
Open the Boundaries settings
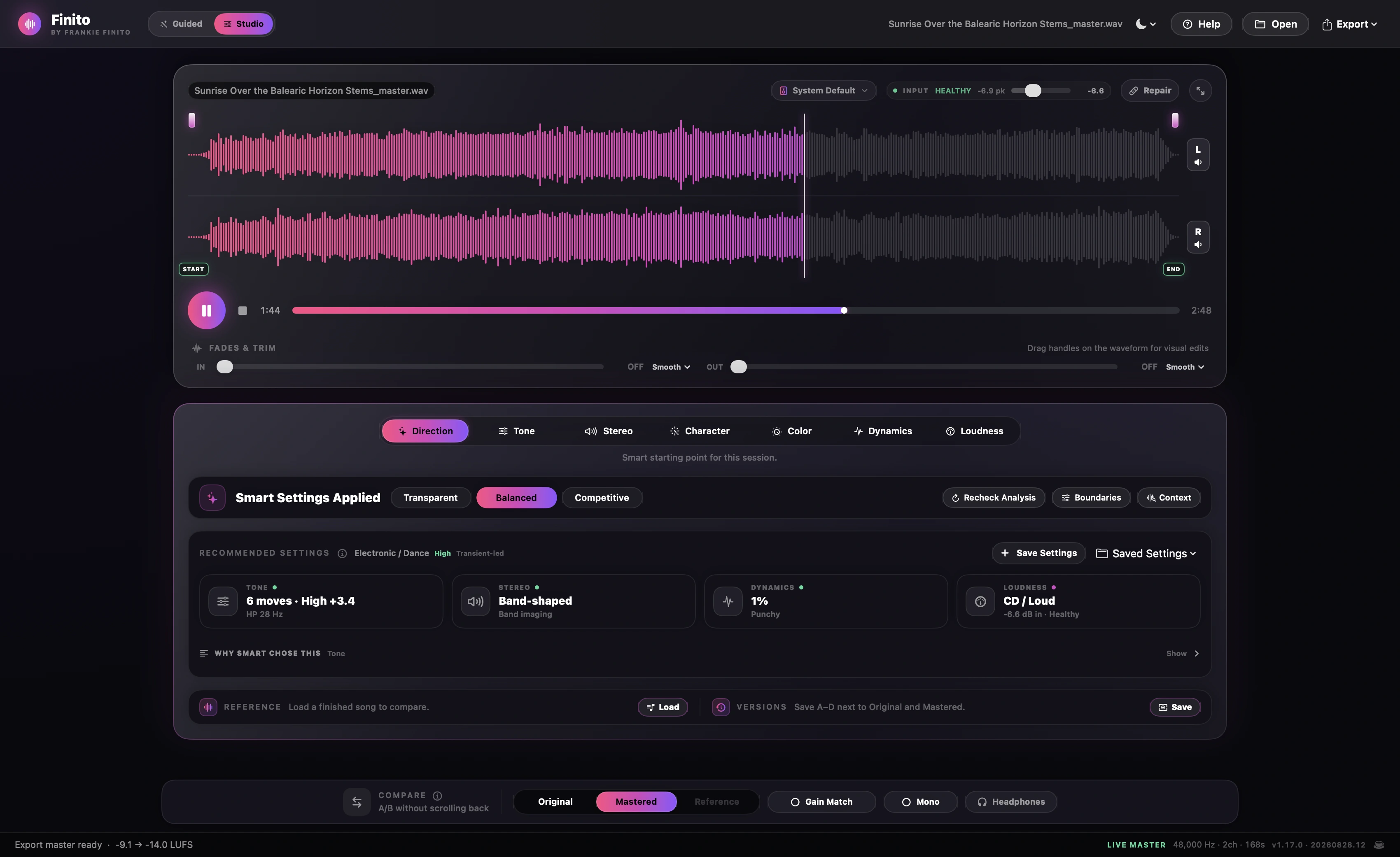click(x=1091, y=498)
